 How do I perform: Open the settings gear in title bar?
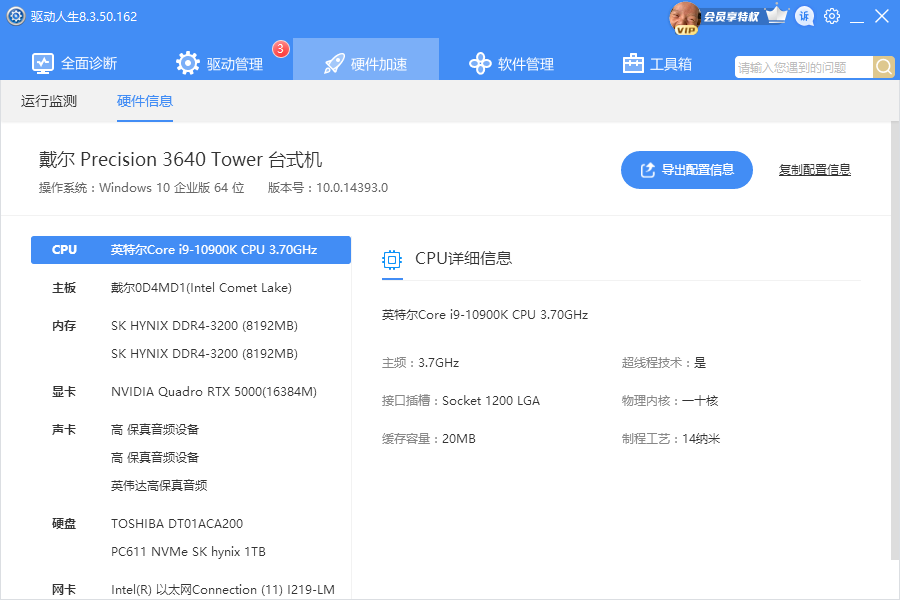832,16
